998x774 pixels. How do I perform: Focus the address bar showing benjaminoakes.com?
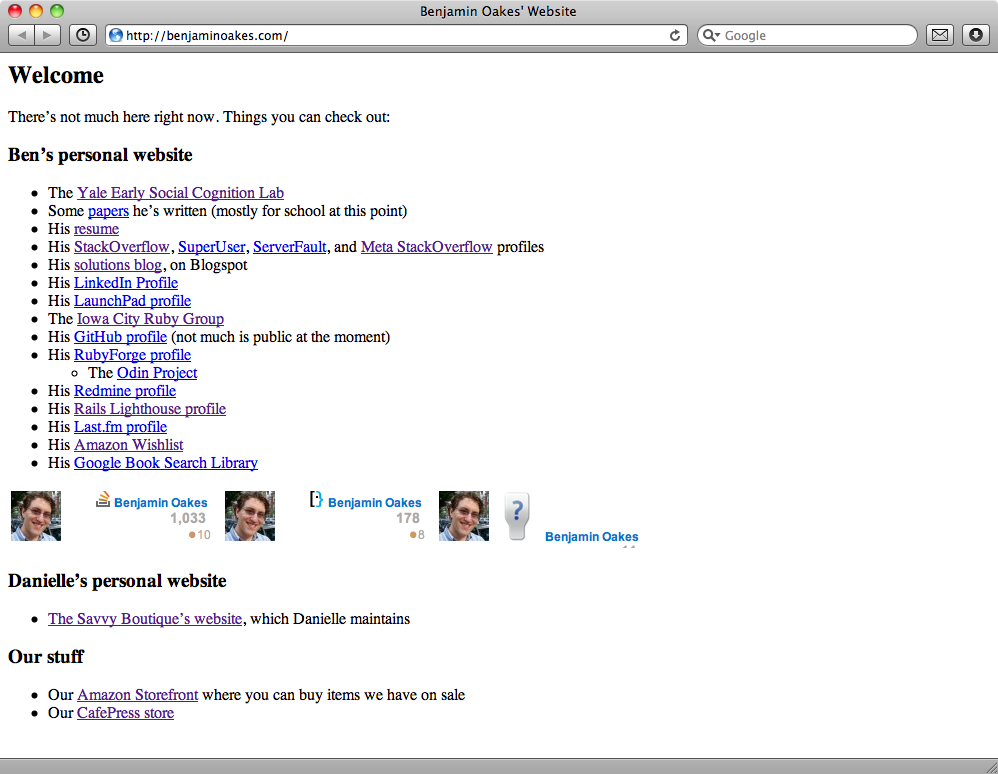tap(397, 36)
